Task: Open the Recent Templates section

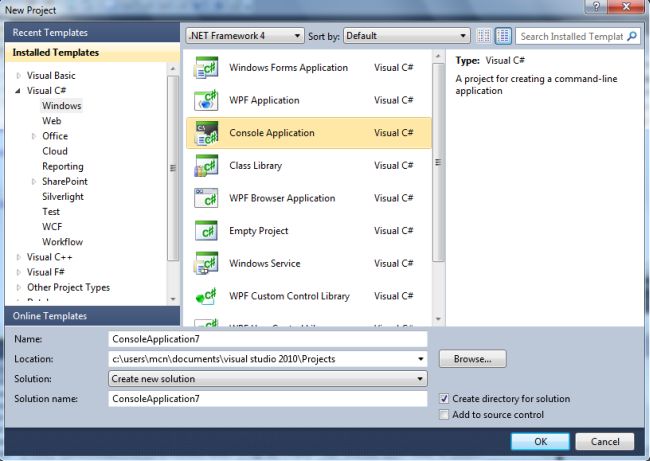Action: [92, 32]
